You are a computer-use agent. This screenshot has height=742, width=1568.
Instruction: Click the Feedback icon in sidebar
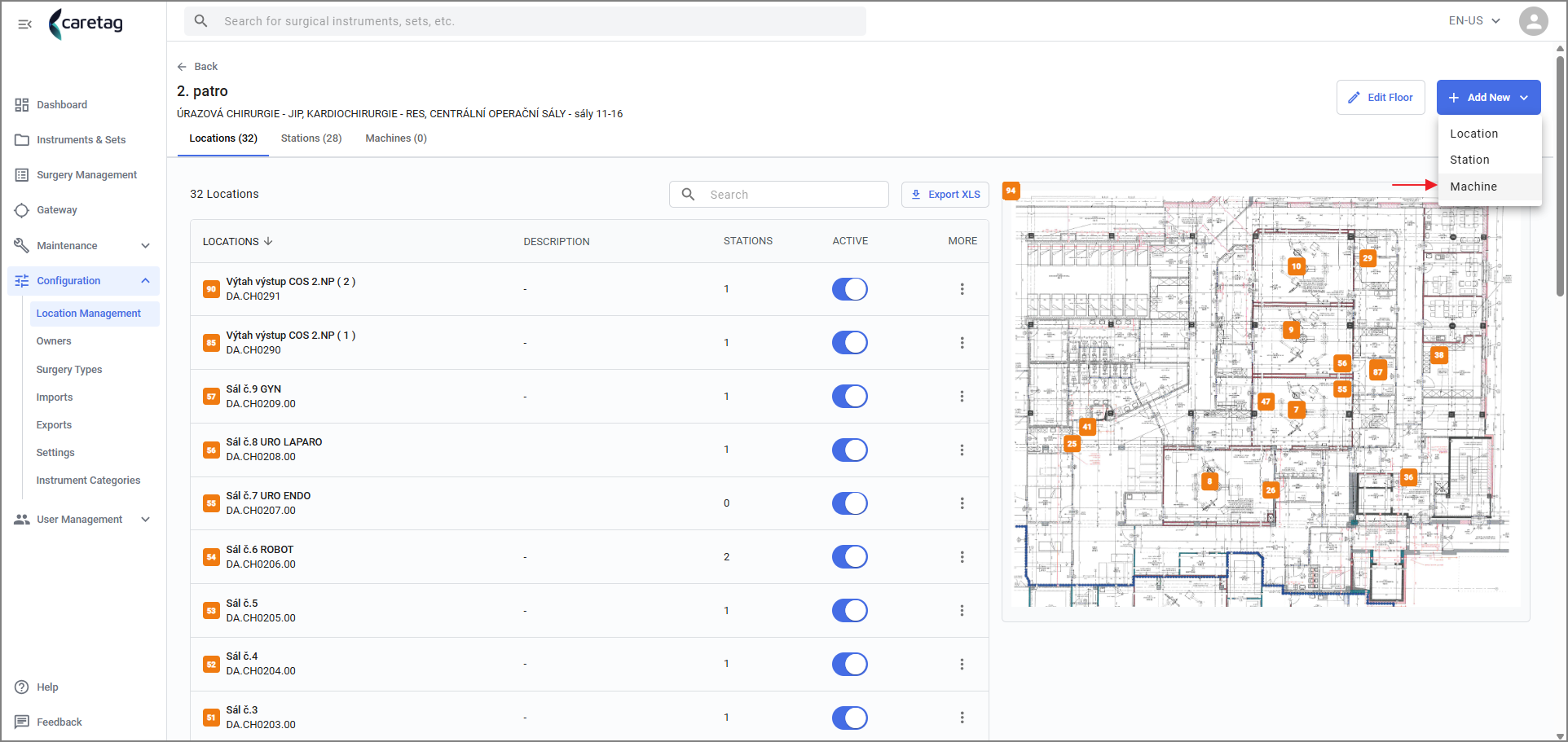[x=22, y=722]
